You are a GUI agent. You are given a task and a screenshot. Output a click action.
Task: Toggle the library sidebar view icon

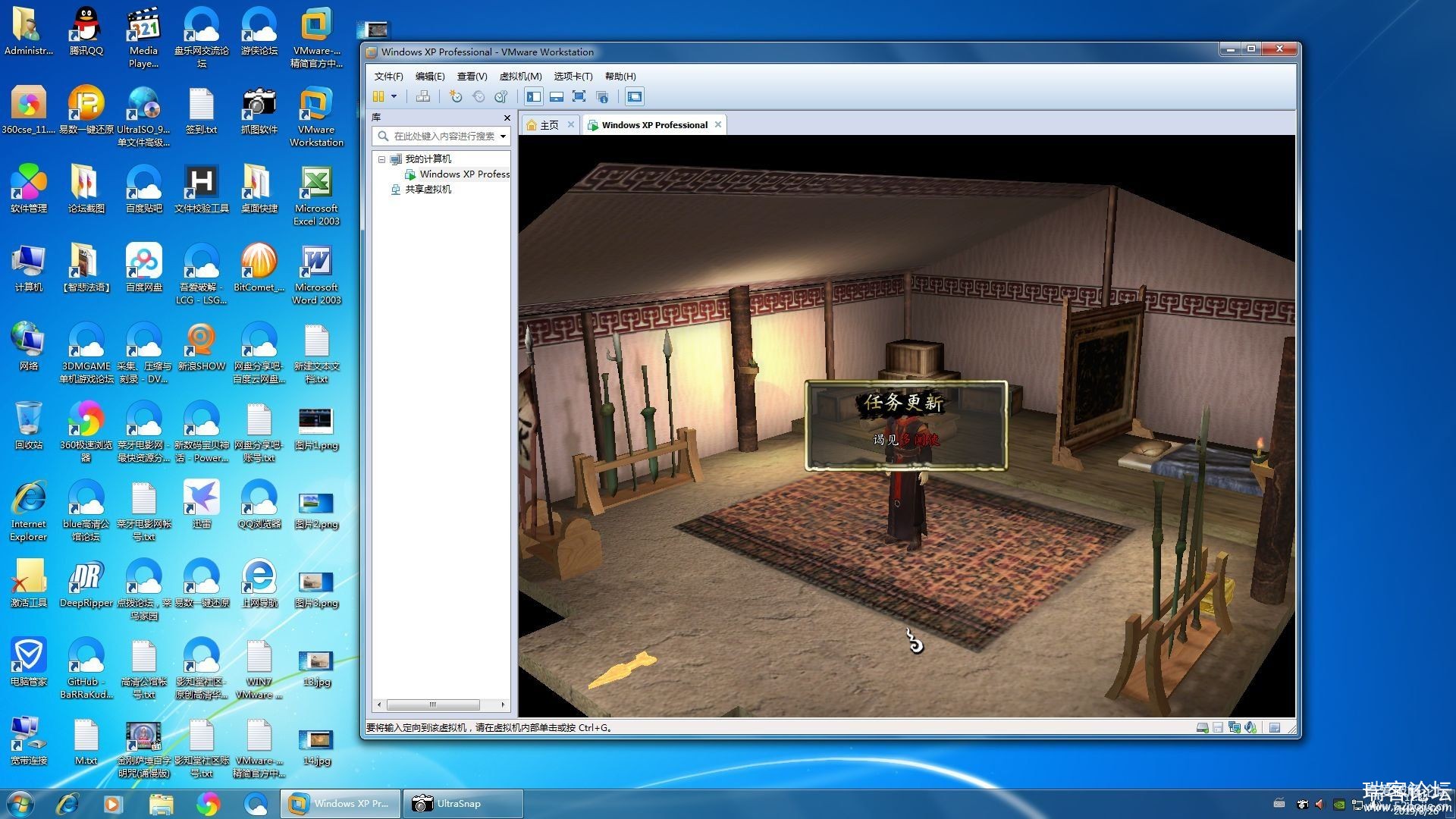tap(534, 96)
